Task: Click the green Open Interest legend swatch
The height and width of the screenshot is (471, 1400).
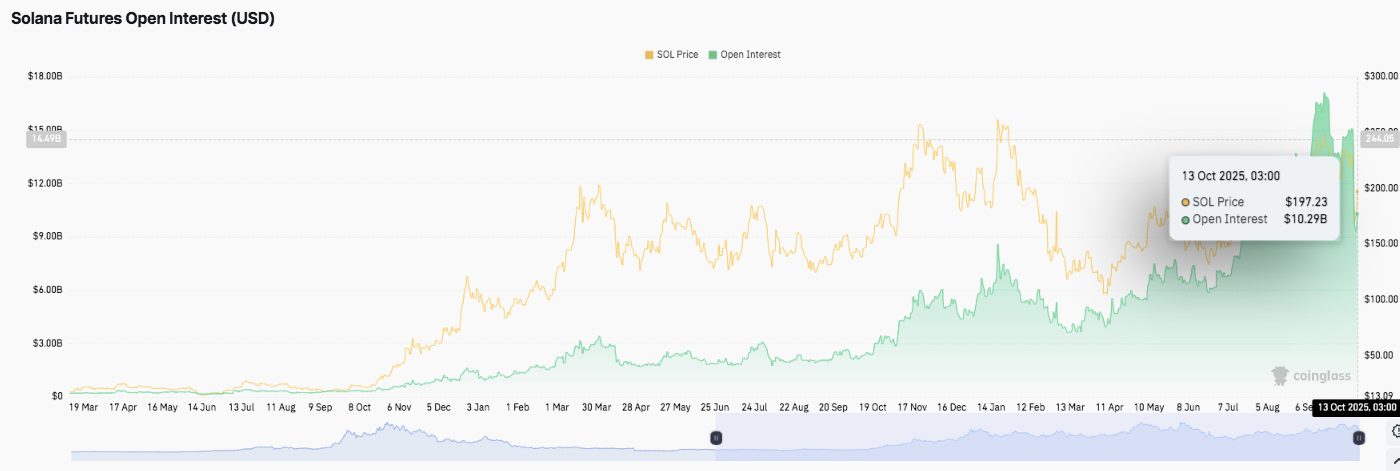Action: [x=713, y=55]
